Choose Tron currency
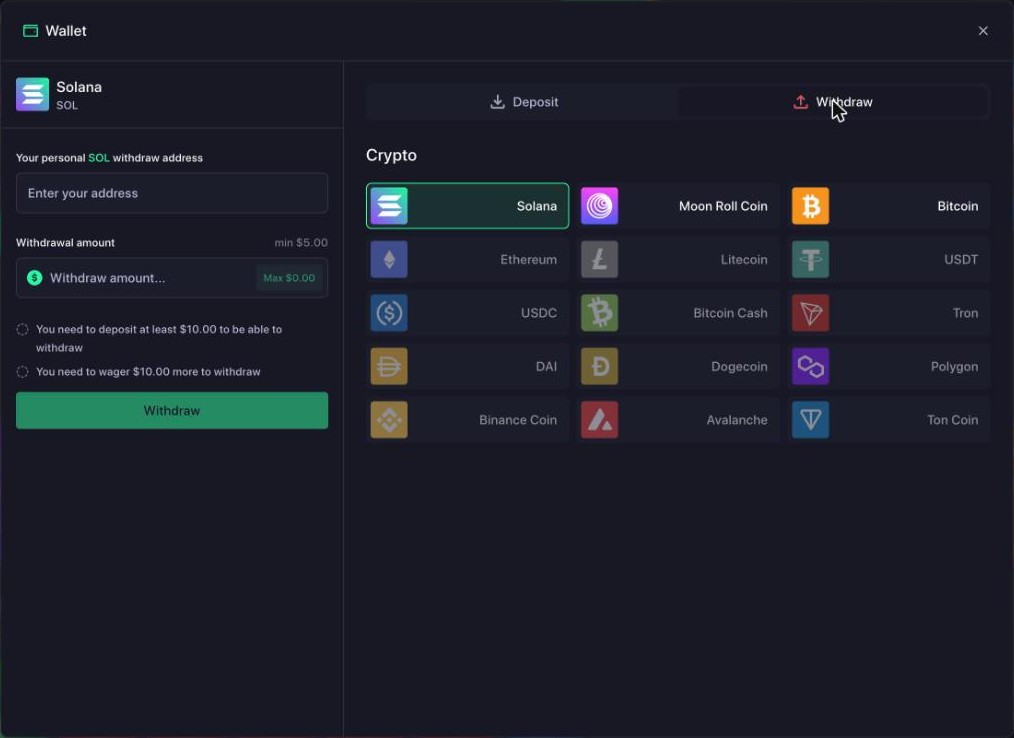 click(x=889, y=313)
